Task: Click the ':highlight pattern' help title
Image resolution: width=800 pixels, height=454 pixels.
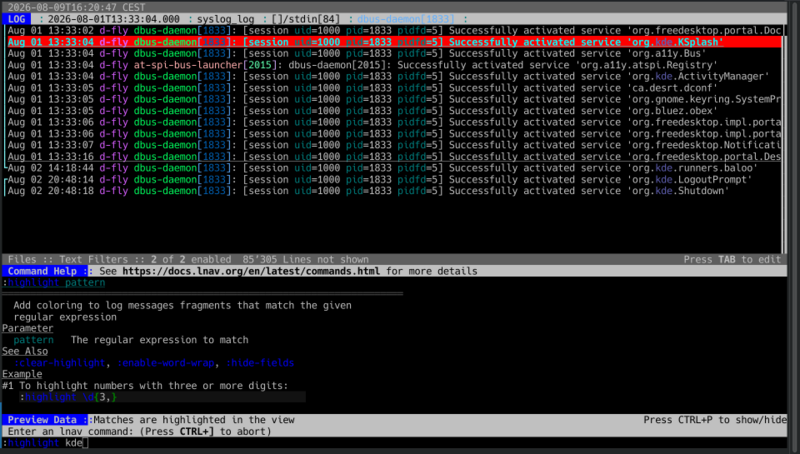Action: tap(54, 283)
